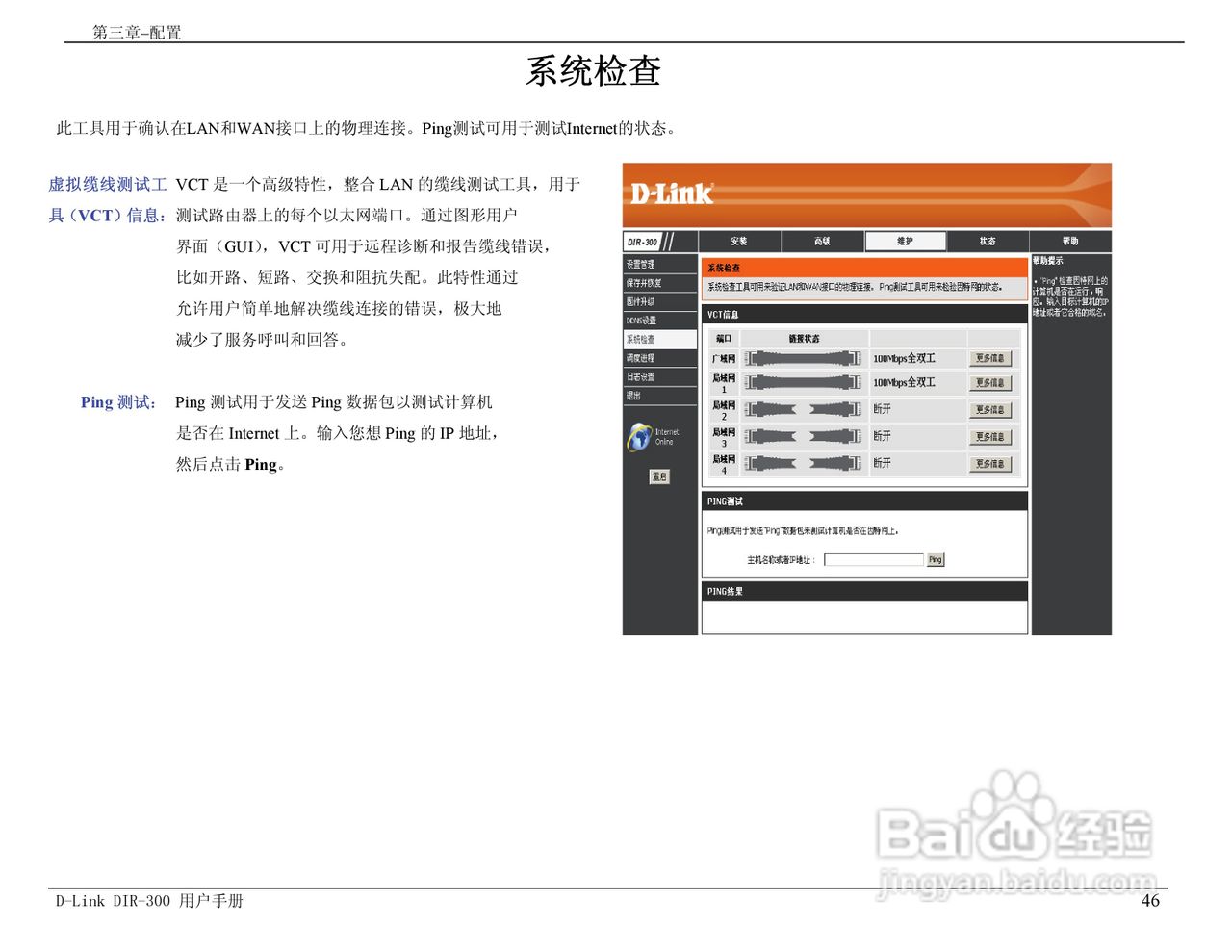Open DDNS设置 in the sidebar
This screenshot has height=952, width=1232.
[660, 321]
